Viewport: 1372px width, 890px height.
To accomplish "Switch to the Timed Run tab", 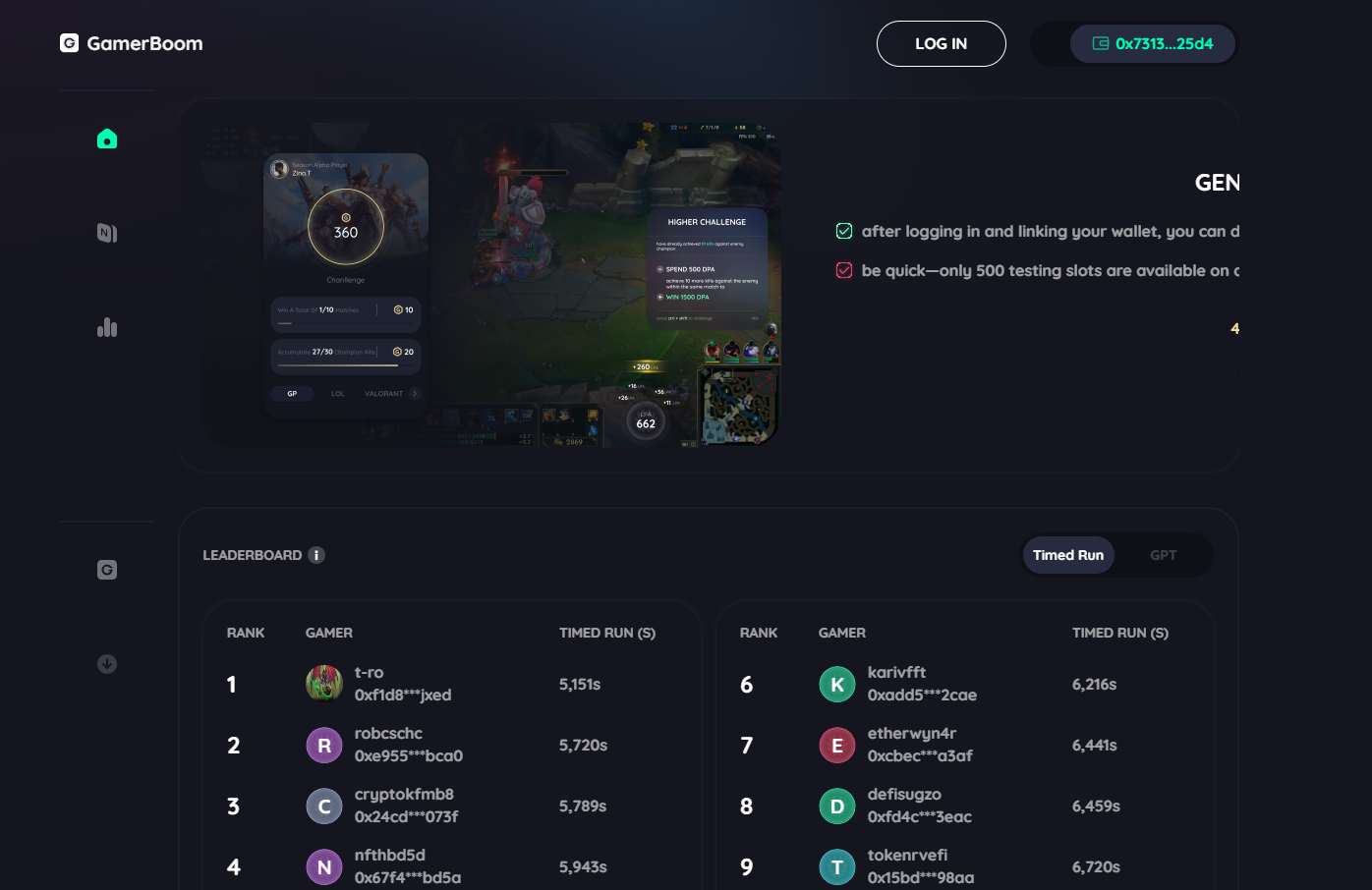I will point(1068,555).
